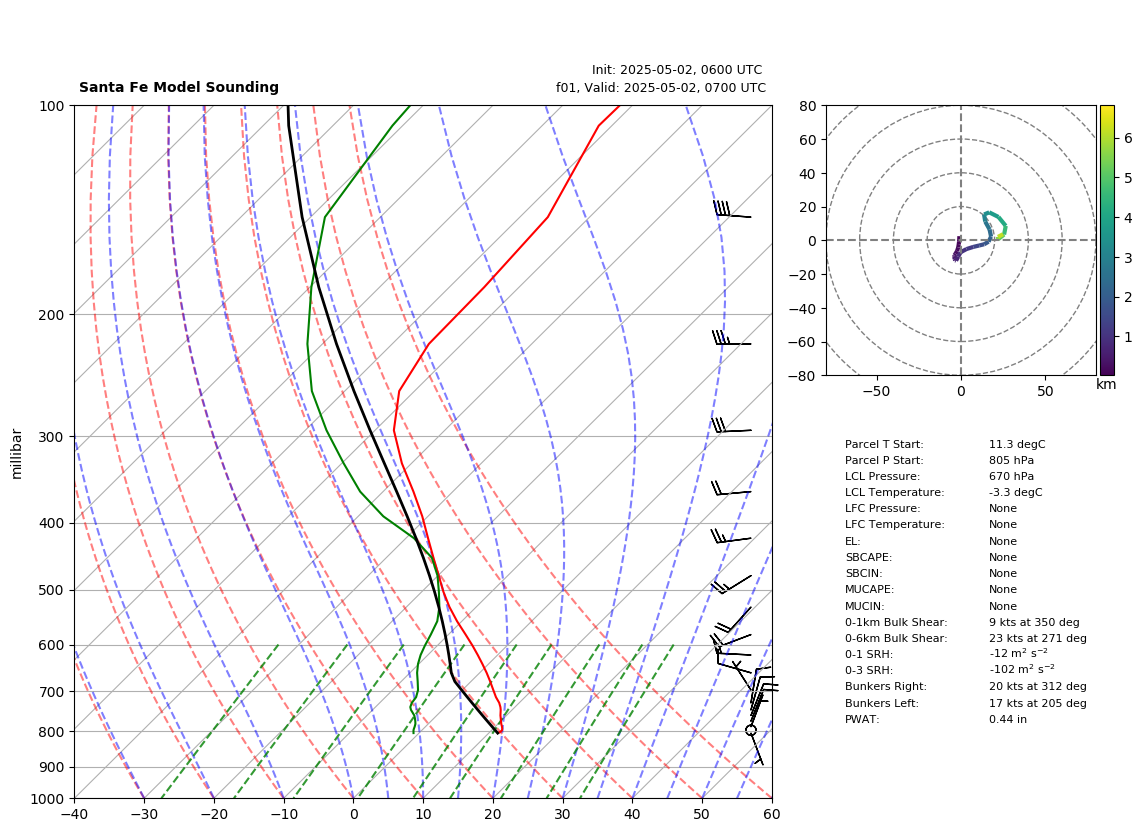Select the value "9 kts at 350 deg"

point(1034,622)
